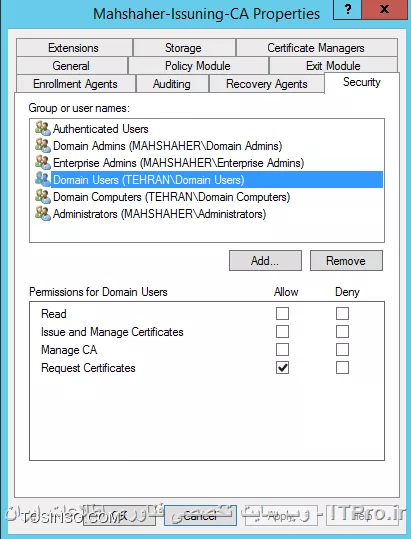The image size is (411, 539).
Task: Click the Cancel button
Action: pos(200,515)
